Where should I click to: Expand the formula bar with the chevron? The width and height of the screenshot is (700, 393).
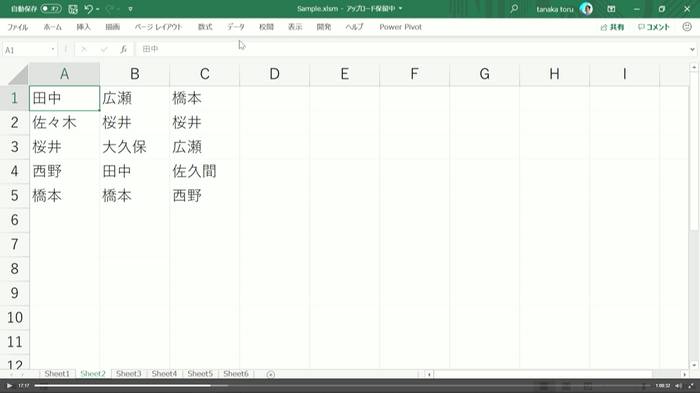click(692, 50)
